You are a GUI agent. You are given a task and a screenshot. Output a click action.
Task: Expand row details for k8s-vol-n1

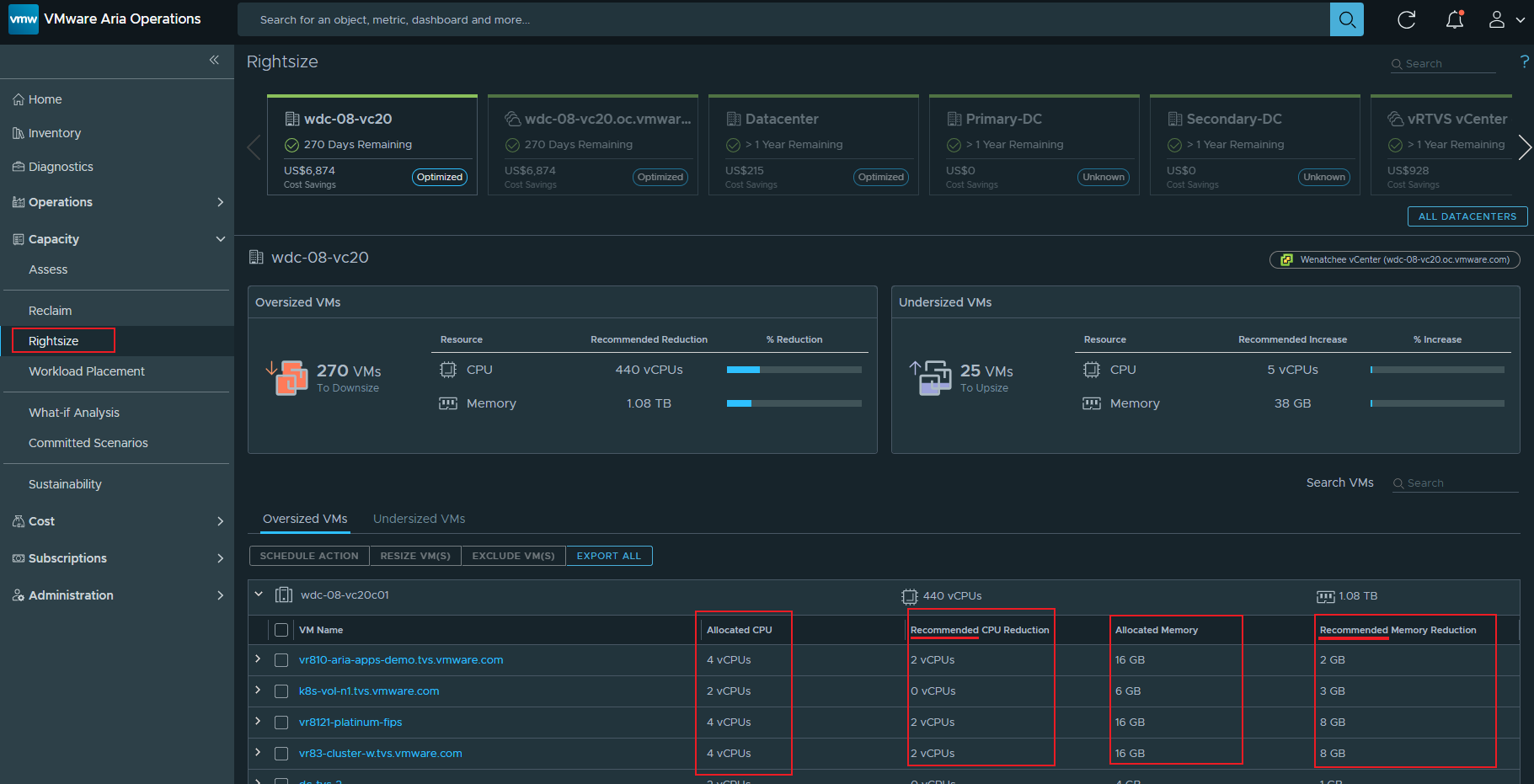(258, 690)
